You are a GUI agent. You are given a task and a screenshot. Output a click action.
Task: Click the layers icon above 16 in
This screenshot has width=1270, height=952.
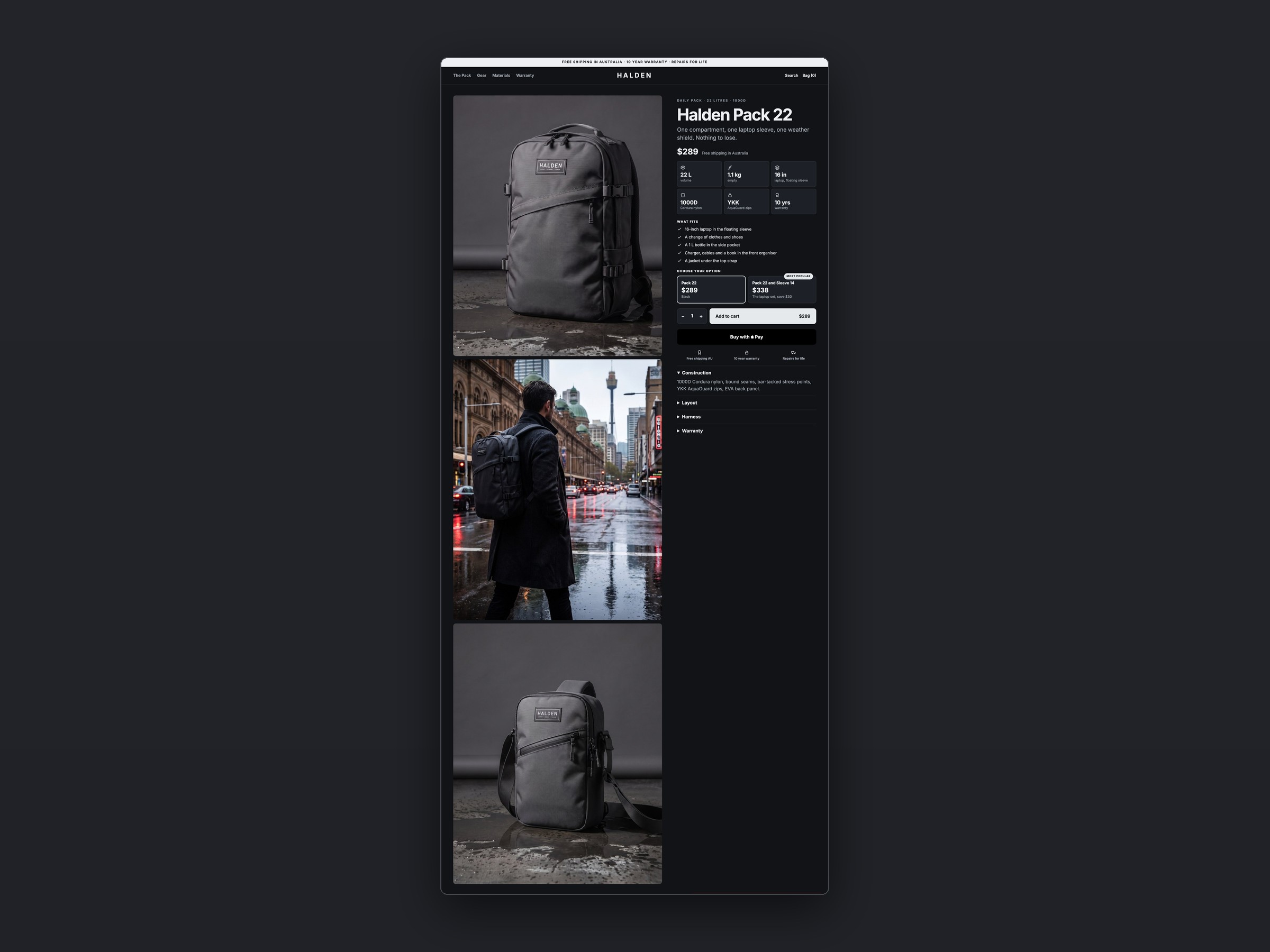[777, 168]
